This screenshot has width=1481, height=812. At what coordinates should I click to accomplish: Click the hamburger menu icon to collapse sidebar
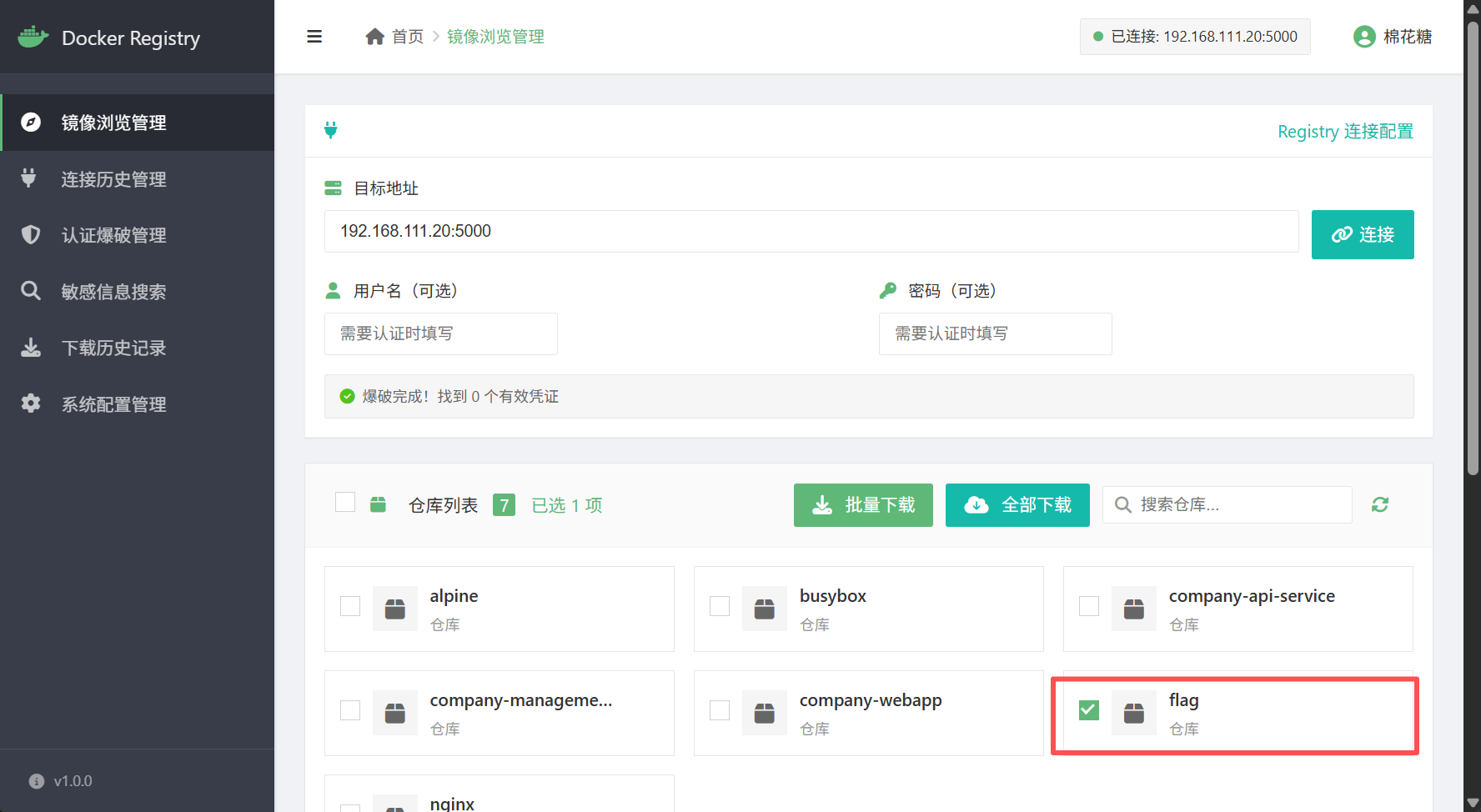click(x=314, y=37)
